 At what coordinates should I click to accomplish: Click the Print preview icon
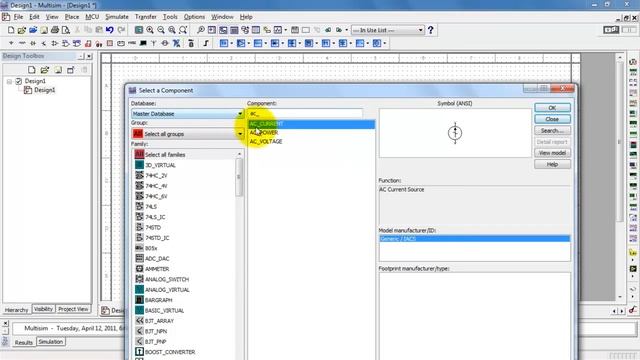coord(66,30)
